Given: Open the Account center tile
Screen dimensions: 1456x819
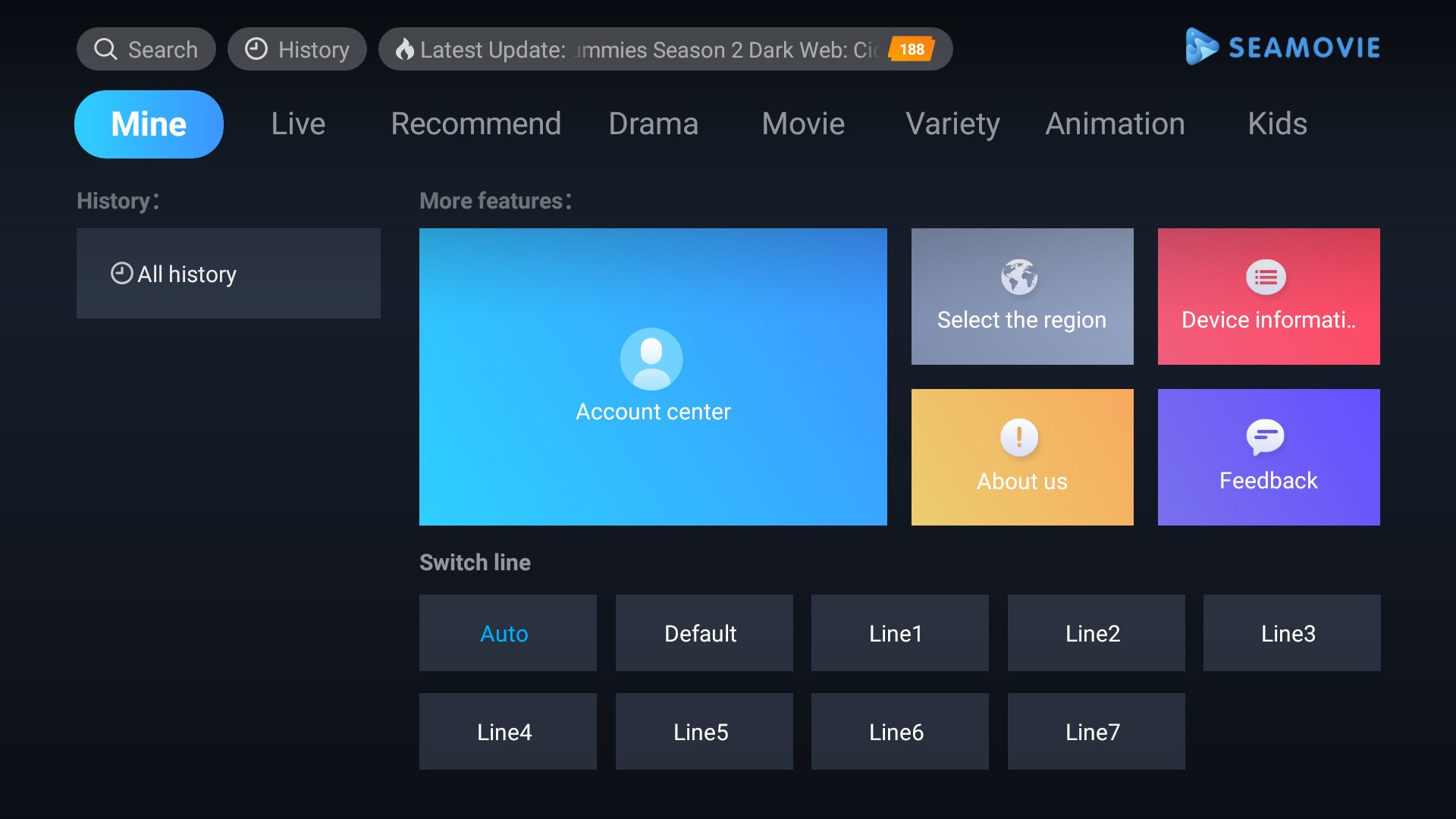Looking at the screenshot, I should coord(653,377).
